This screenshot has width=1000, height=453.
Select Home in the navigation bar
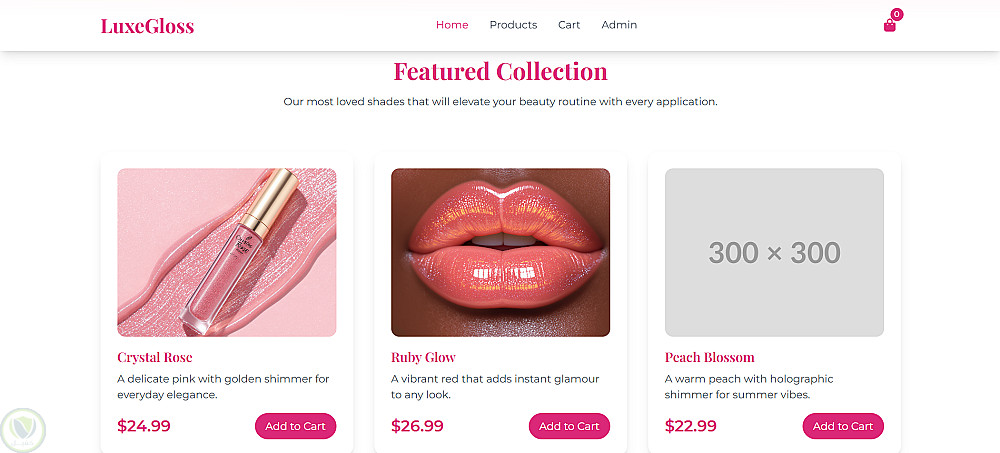click(x=452, y=25)
